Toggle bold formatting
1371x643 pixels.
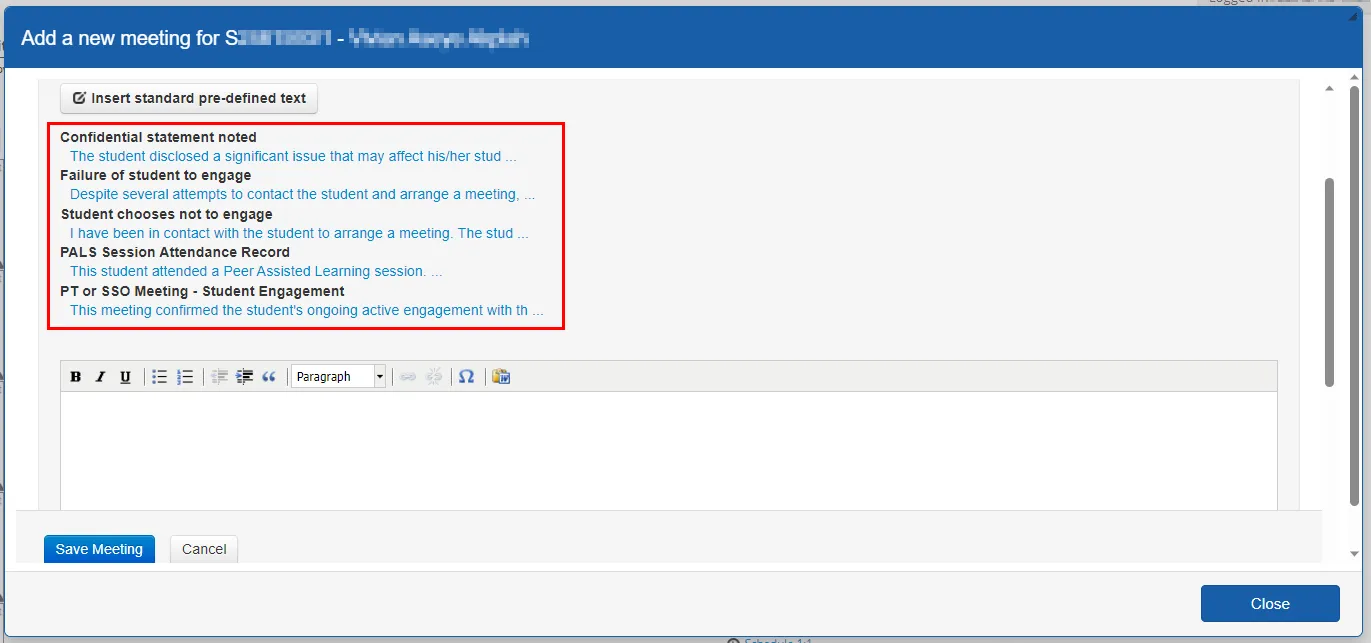[x=76, y=376]
